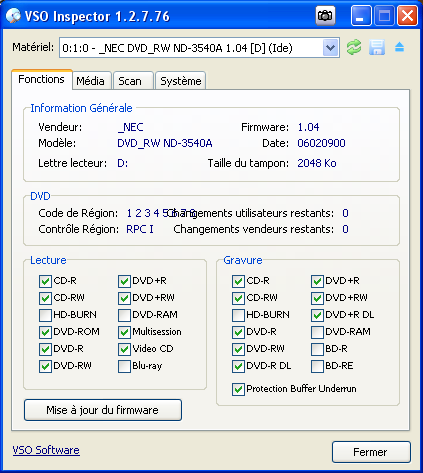
Task: Click the Matériel drive selection field
Action: pyautogui.click(x=199, y=48)
